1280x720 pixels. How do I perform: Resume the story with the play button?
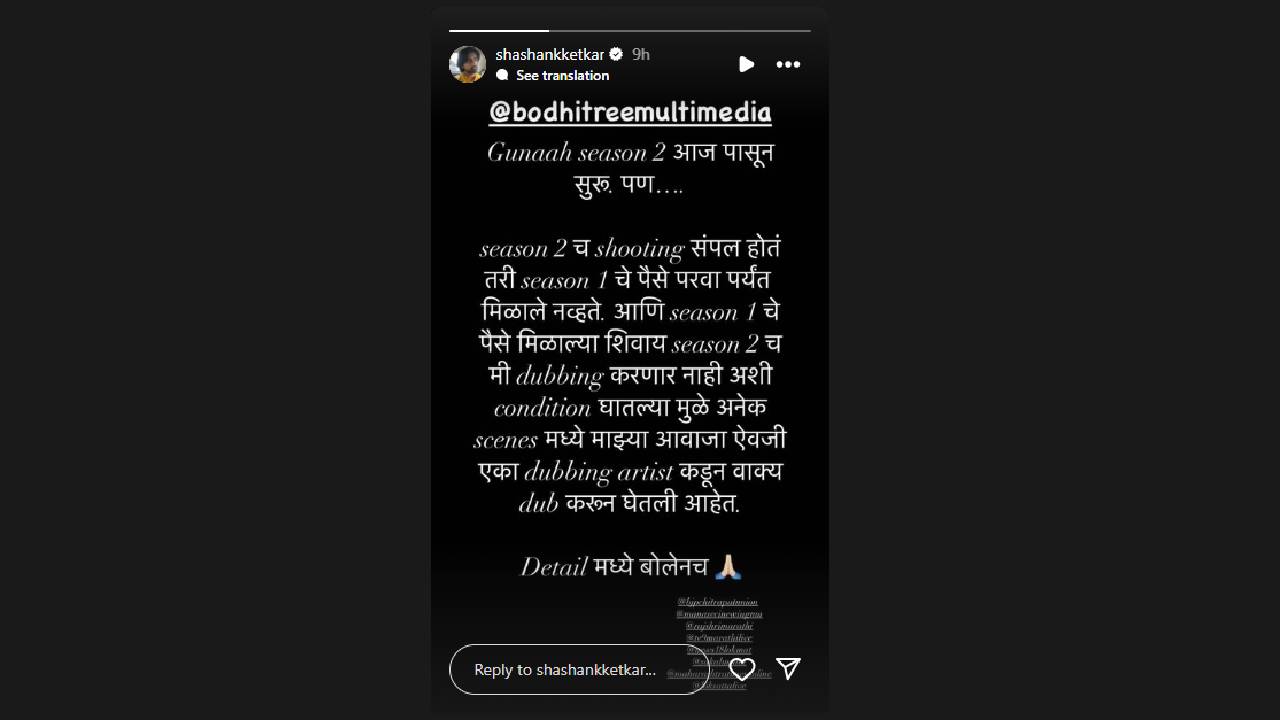click(x=746, y=64)
